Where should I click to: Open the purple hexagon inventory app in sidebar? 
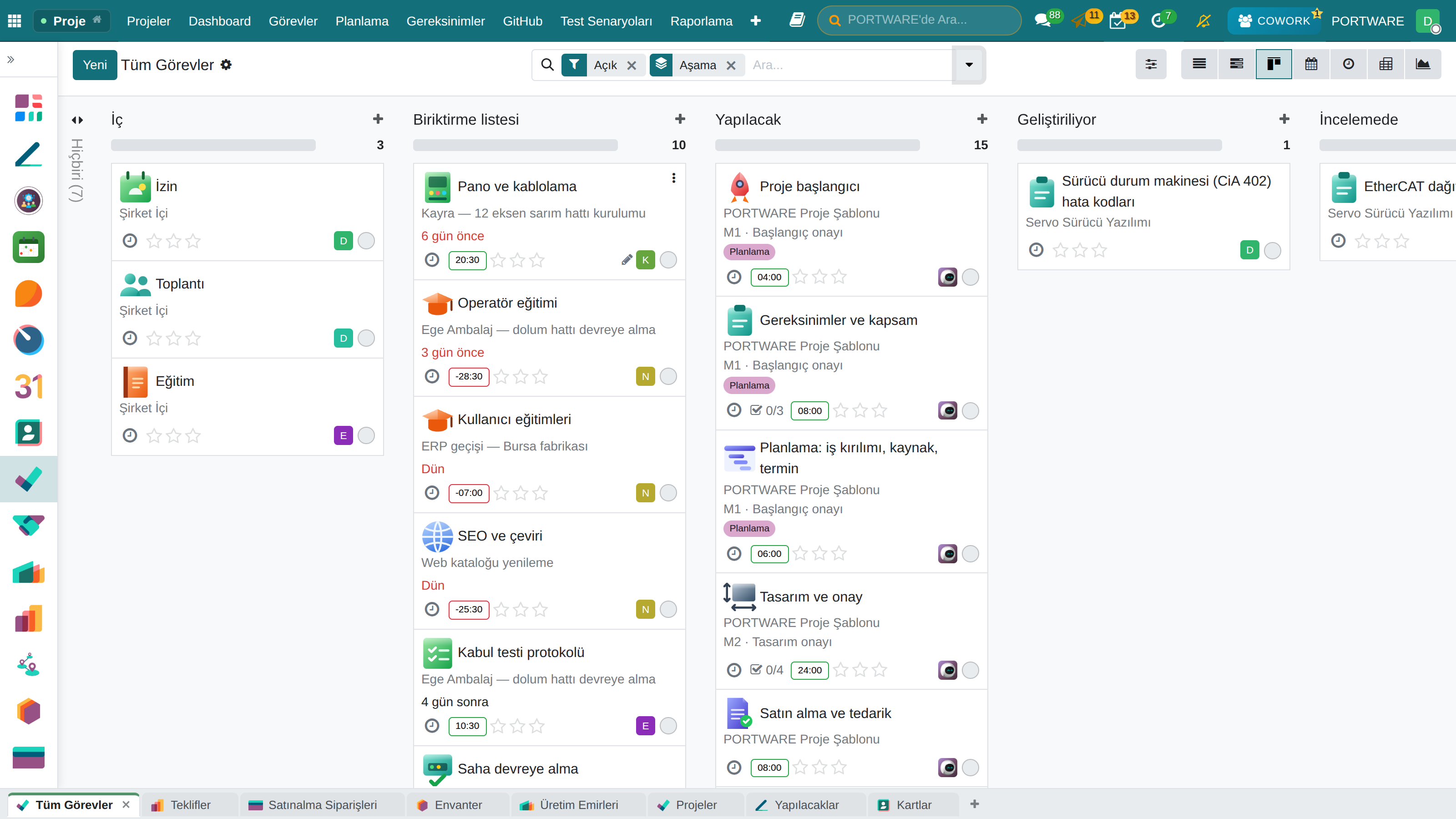tap(28, 710)
